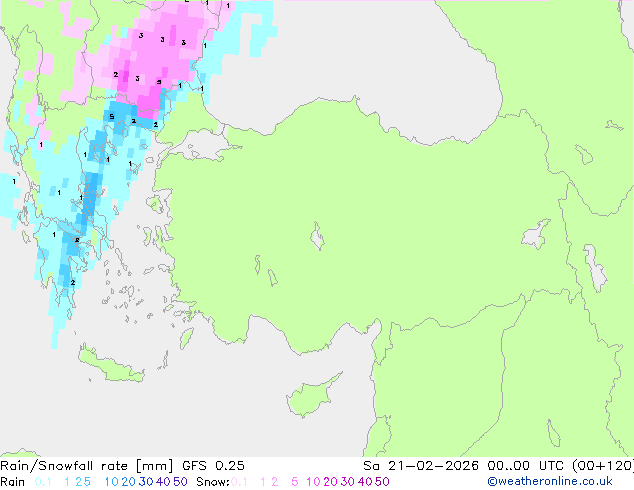Select the snow legend value 20
This screenshot has width=634, height=490.
click(x=331, y=482)
